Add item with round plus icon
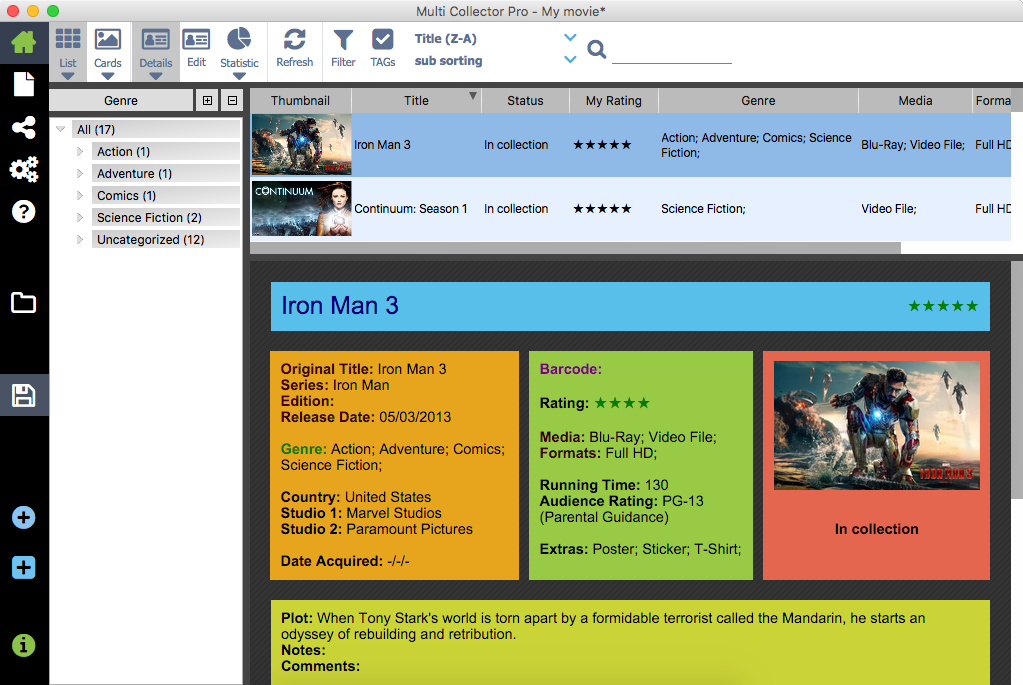The width and height of the screenshot is (1023, 685). (23, 518)
